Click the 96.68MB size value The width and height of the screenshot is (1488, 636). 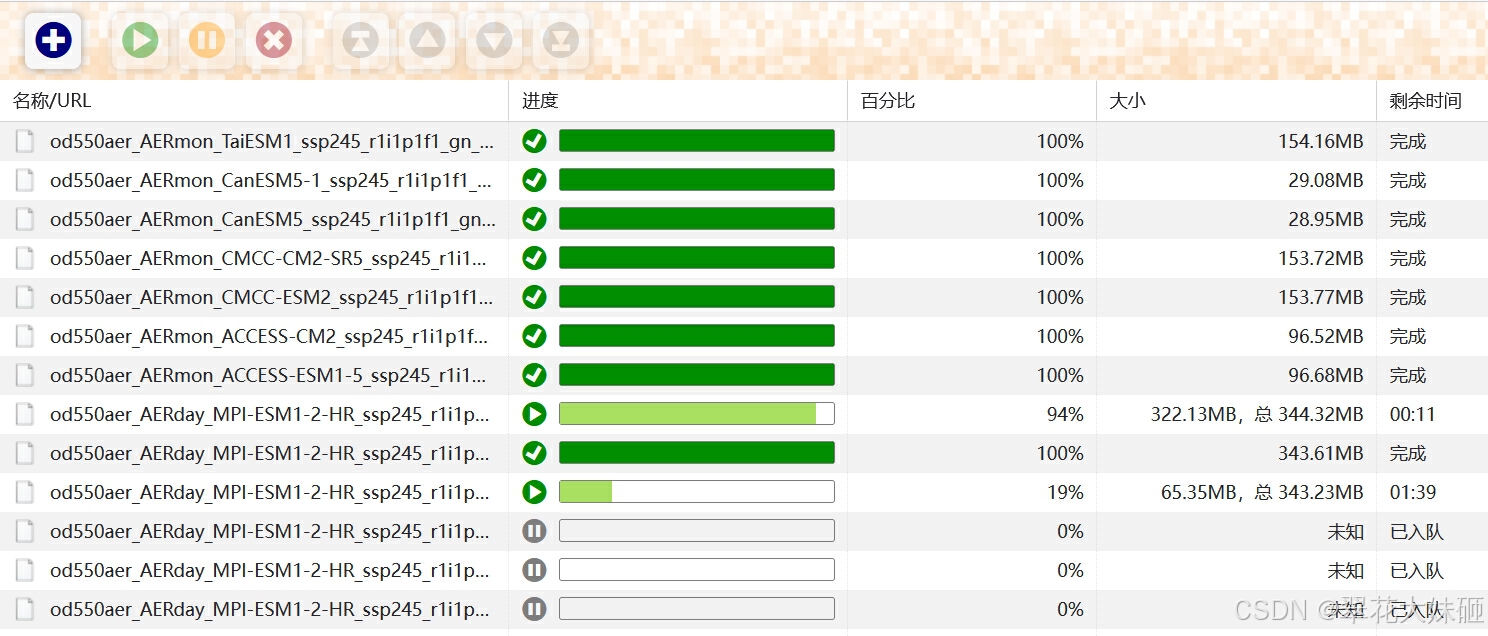1326,376
